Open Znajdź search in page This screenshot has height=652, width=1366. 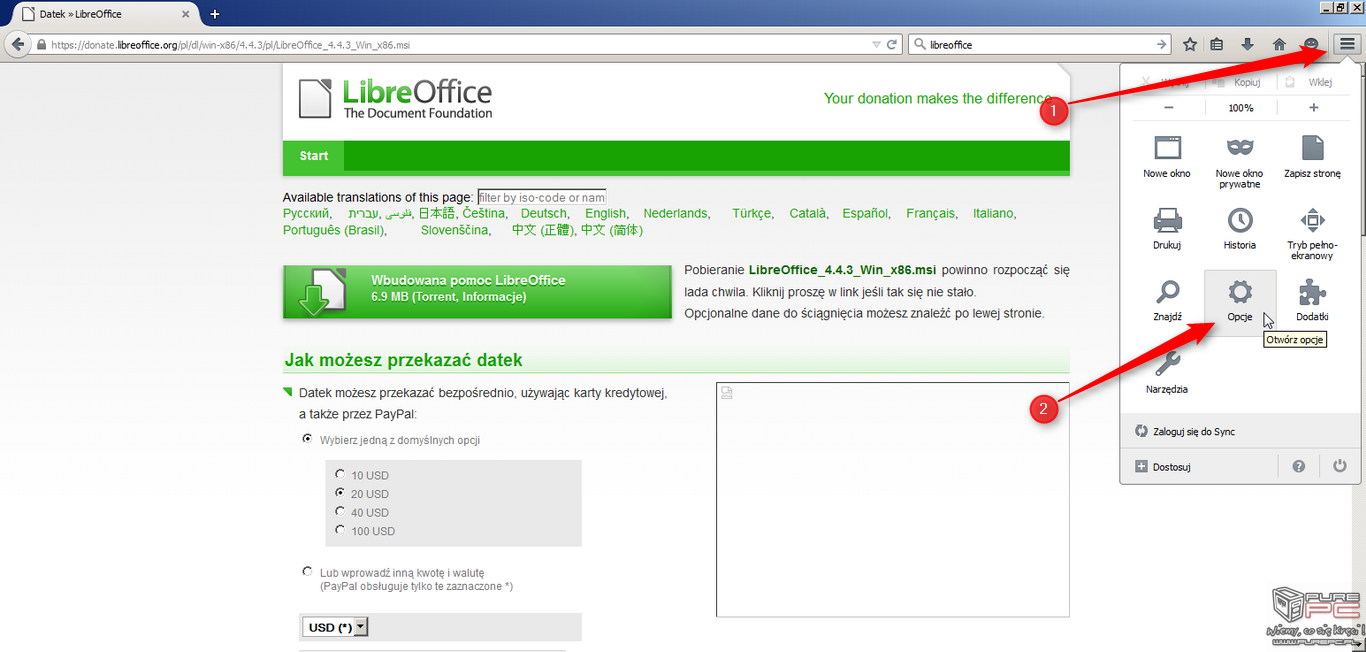tap(1167, 300)
